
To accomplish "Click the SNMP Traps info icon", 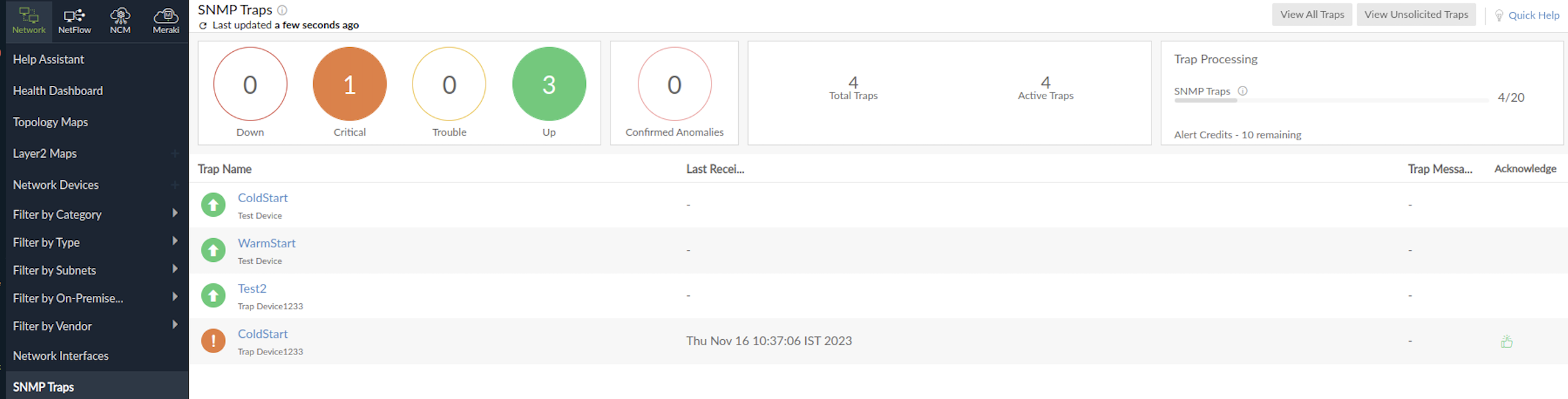I will click(x=282, y=9).
